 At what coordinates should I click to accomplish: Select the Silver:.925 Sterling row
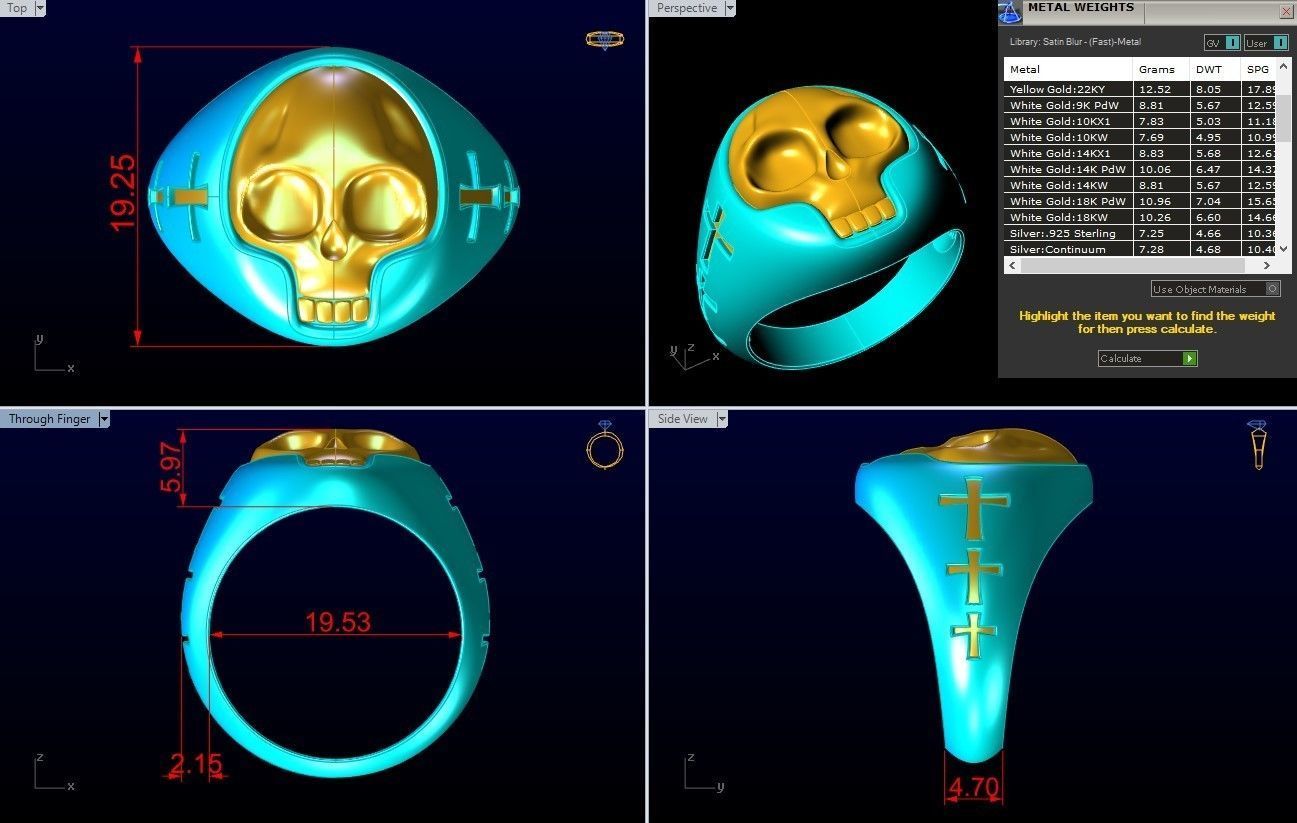1141,233
